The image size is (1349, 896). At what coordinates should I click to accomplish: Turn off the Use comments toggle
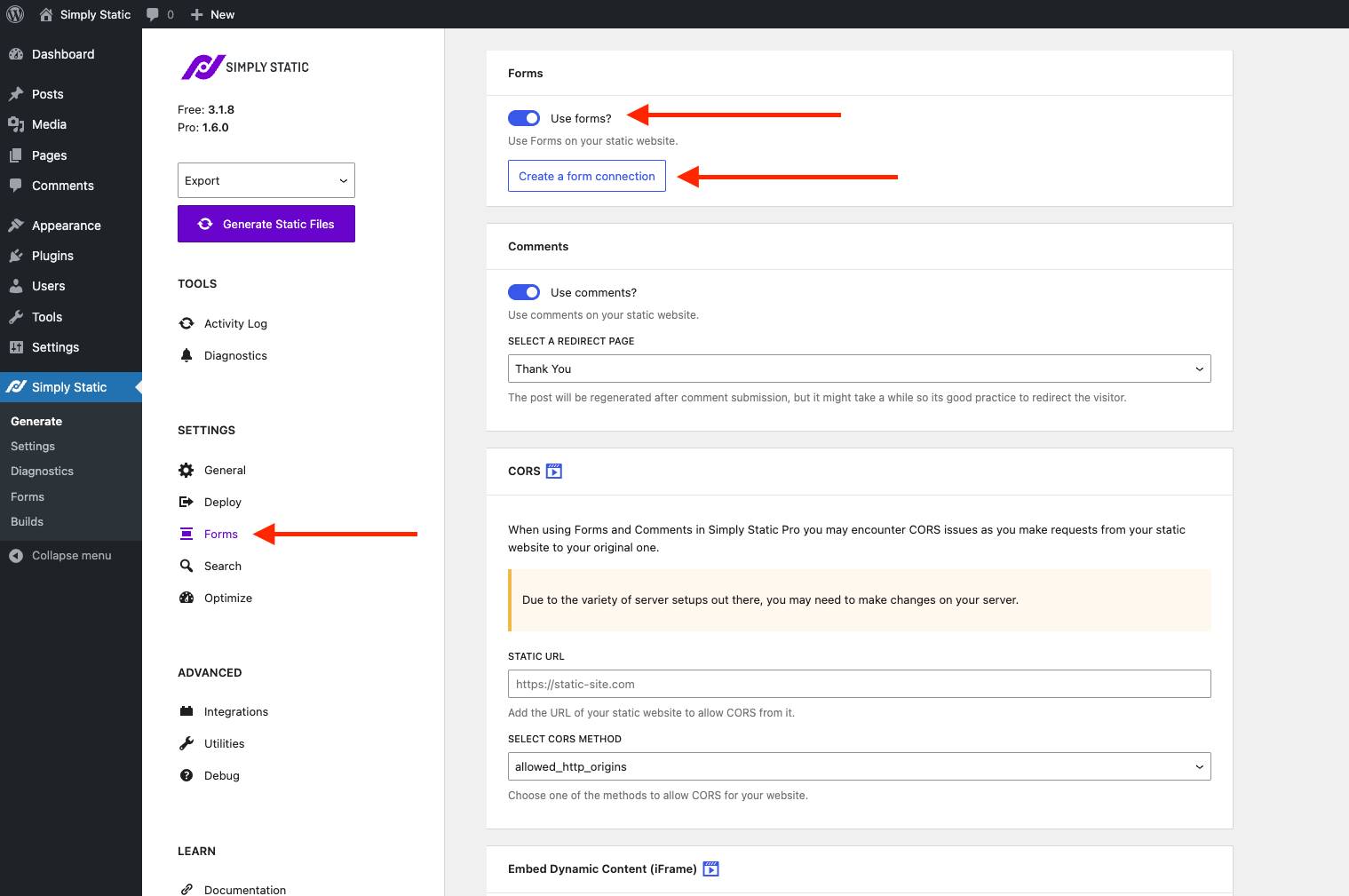coord(524,292)
